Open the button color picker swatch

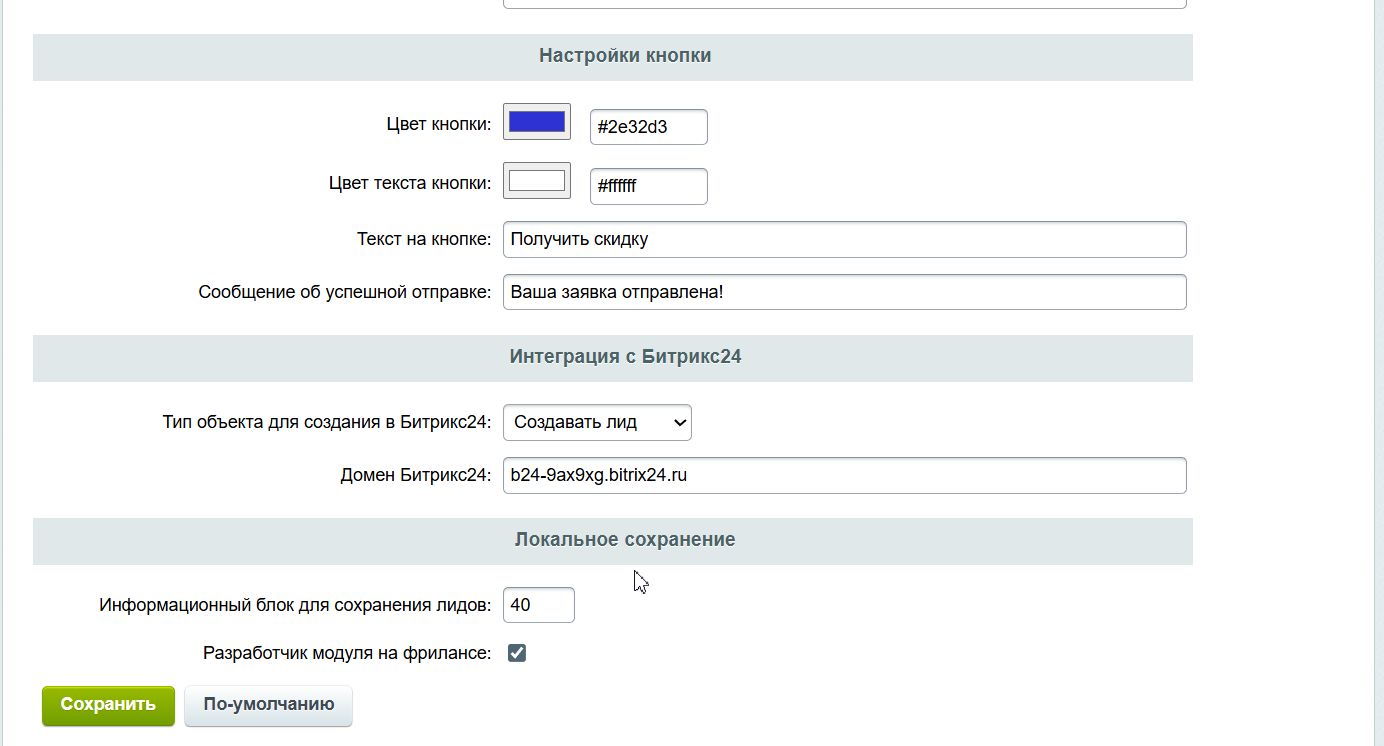pyautogui.click(x=537, y=122)
